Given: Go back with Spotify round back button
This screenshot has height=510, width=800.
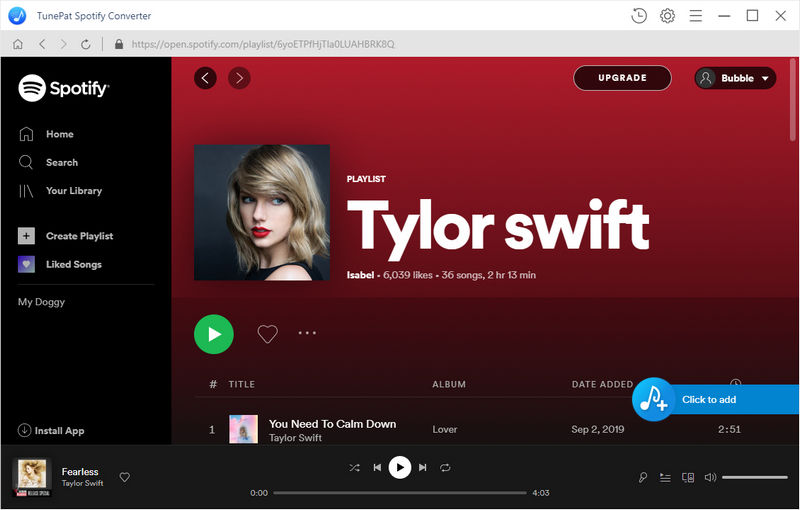Looking at the screenshot, I should [205, 78].
